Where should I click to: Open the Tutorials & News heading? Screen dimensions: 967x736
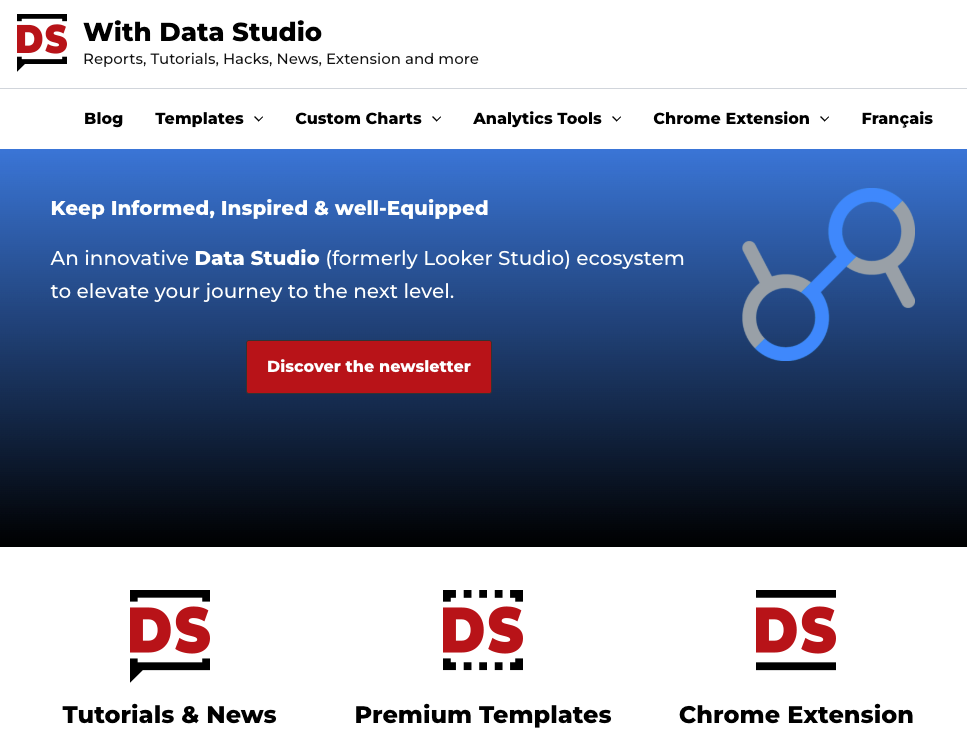170,714
